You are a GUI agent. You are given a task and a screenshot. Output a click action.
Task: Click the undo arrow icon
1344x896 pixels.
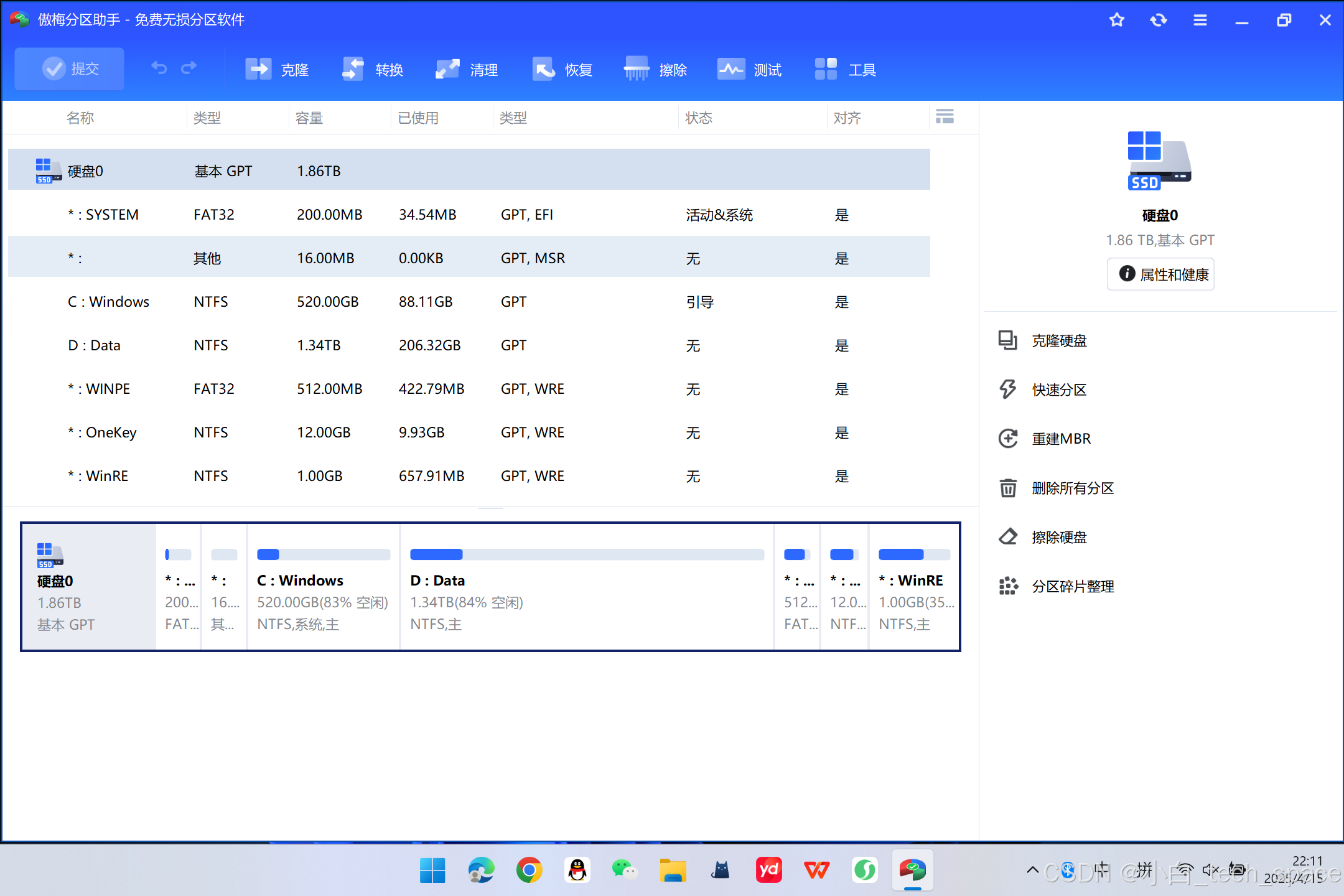tap(159, 68)
